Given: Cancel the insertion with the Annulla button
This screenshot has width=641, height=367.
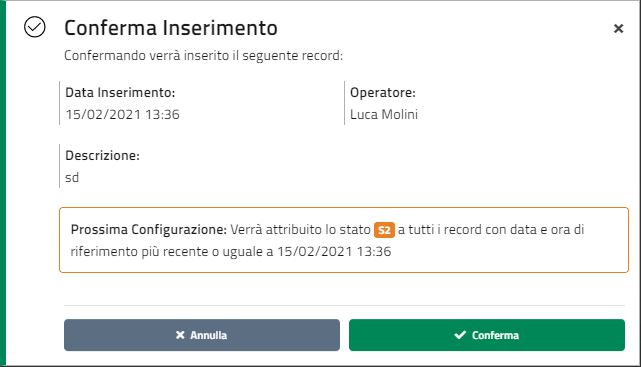Looking at the screenshot, I should point(202,335).
